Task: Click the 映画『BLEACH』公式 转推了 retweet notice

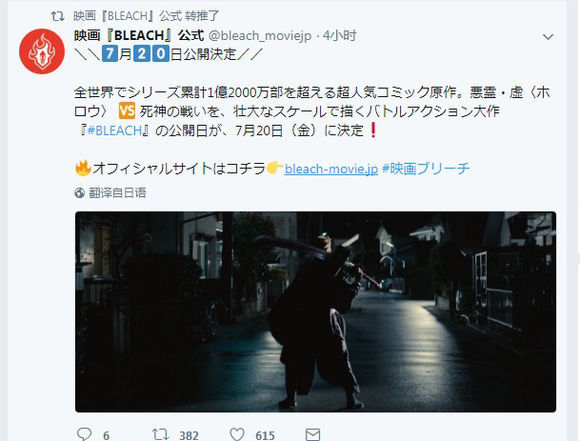Action: click(x=146, y=16)
